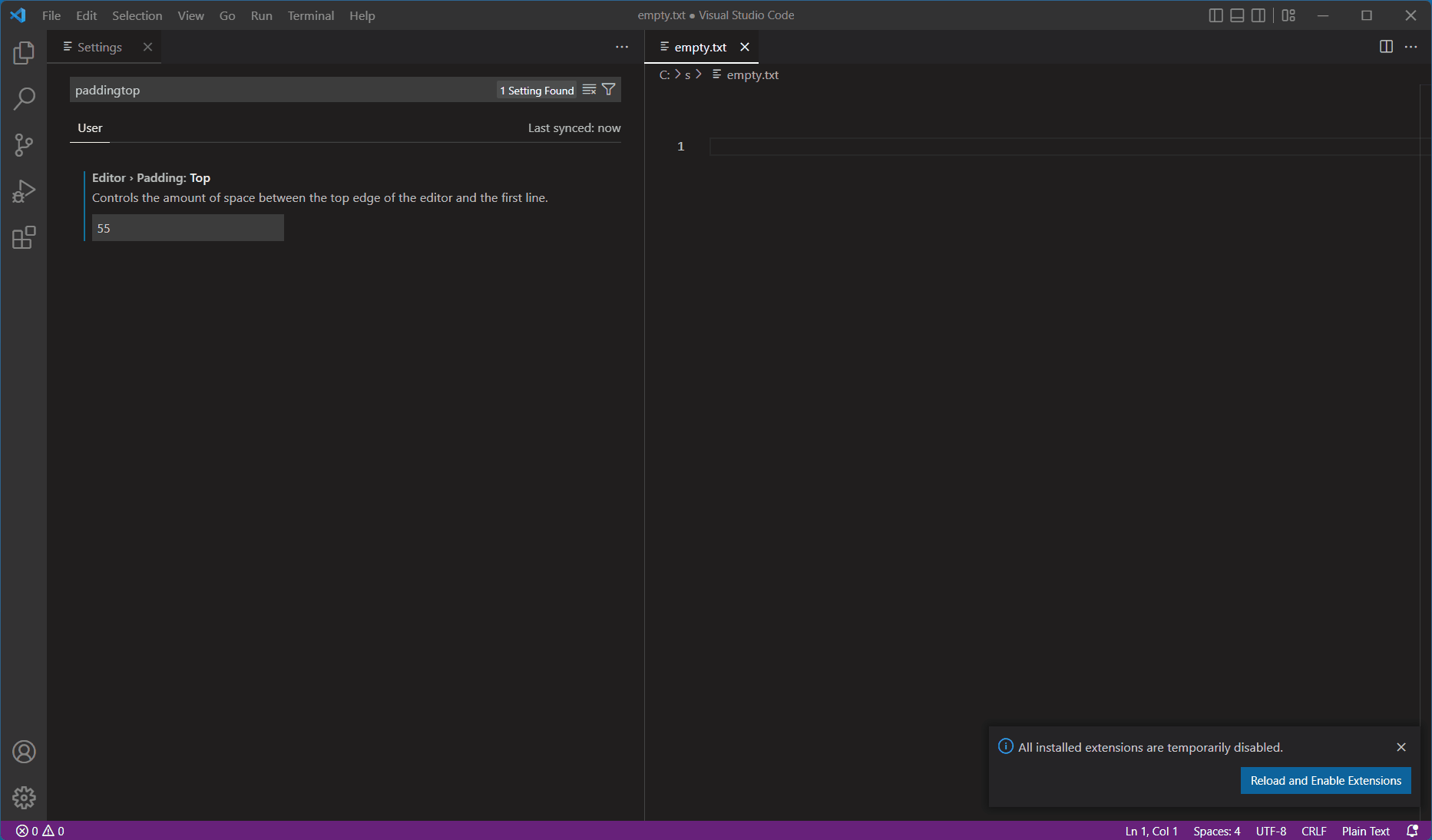Image resolution: width=1432 pixels, height=840 pixels.
Task: Click Reload and Enable Extensions
Action: point(1325,780)
